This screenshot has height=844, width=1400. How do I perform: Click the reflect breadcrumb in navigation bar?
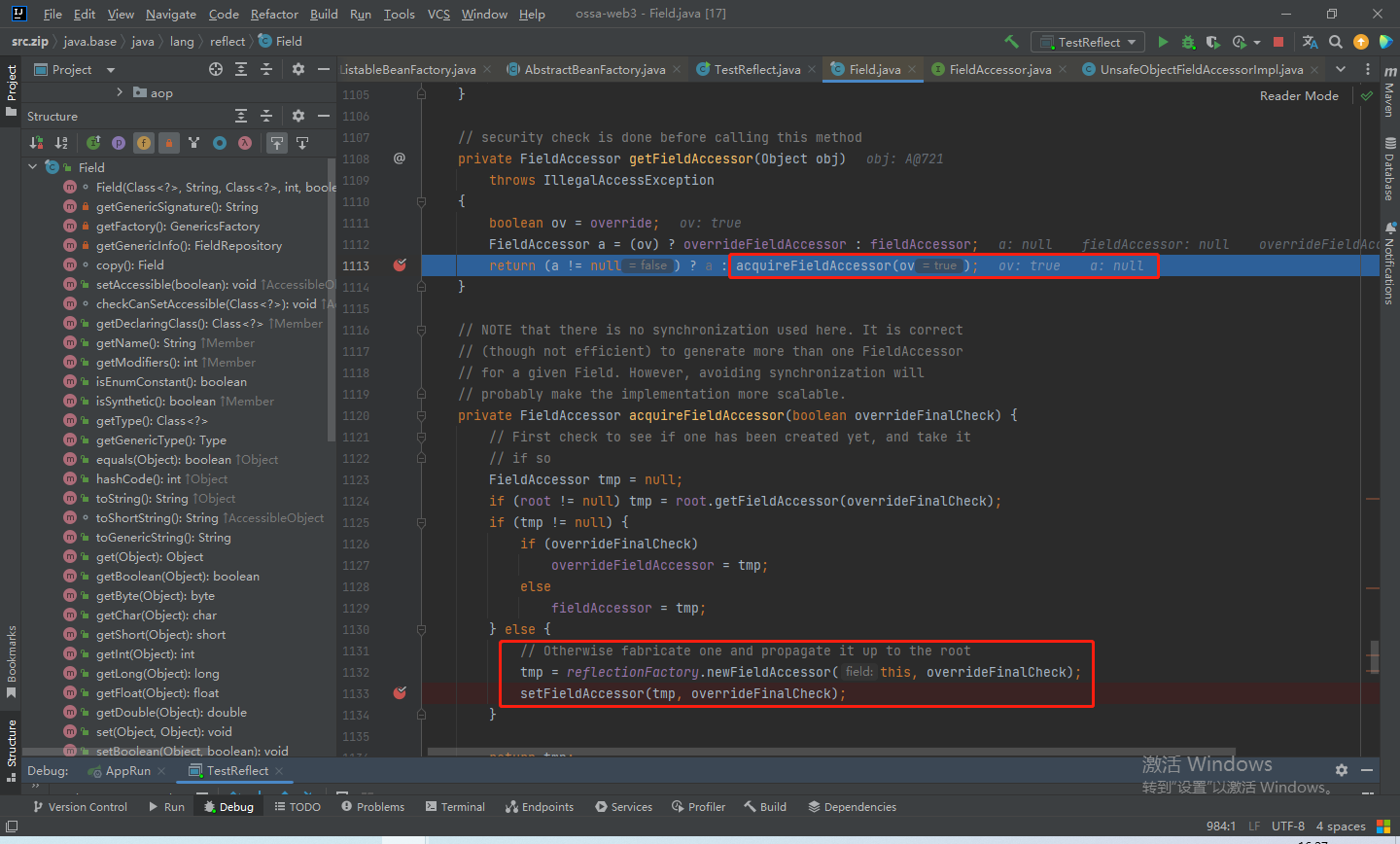coord(227,41)
